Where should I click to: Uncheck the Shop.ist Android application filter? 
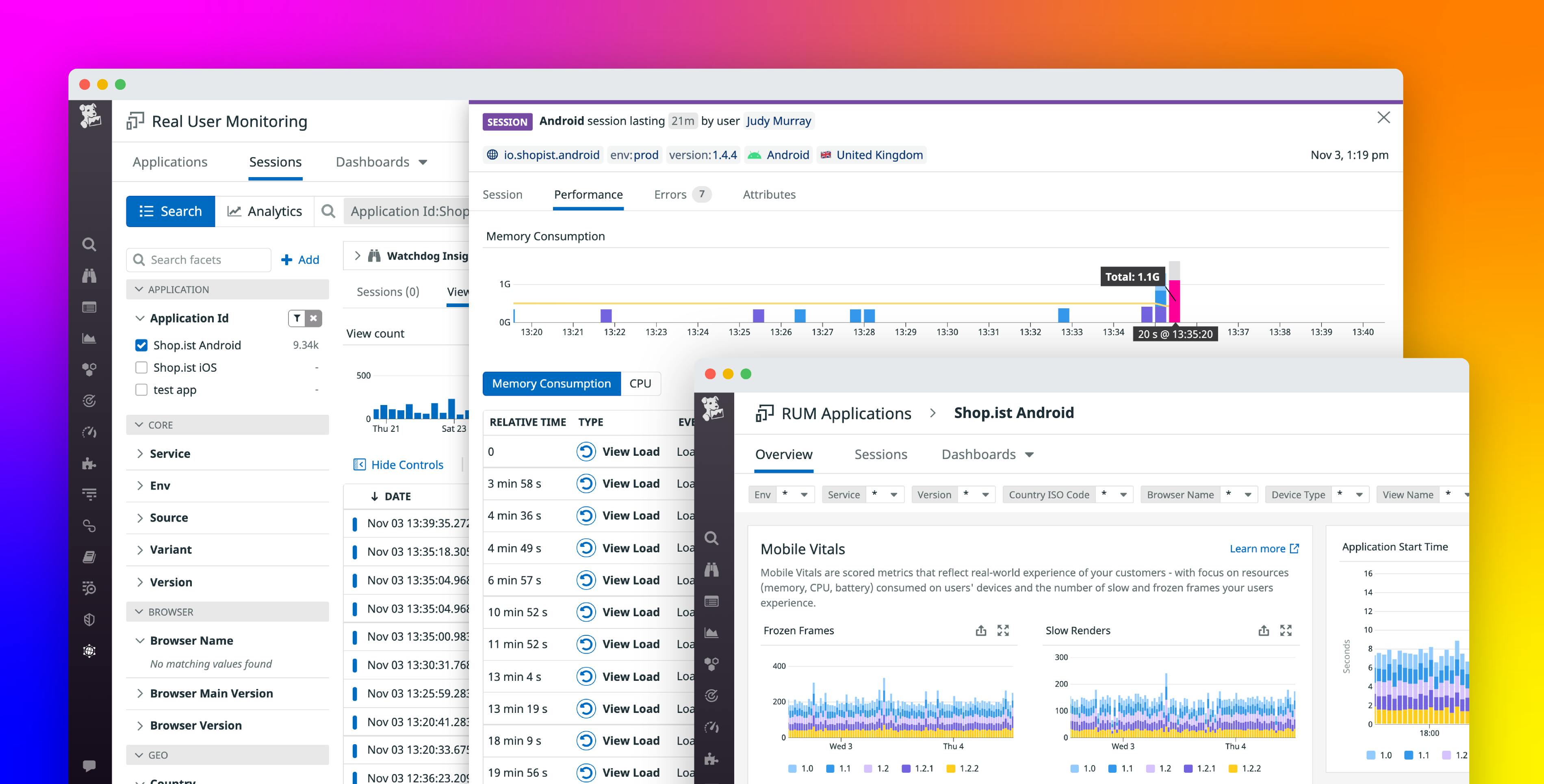click(x=141, y=344)
